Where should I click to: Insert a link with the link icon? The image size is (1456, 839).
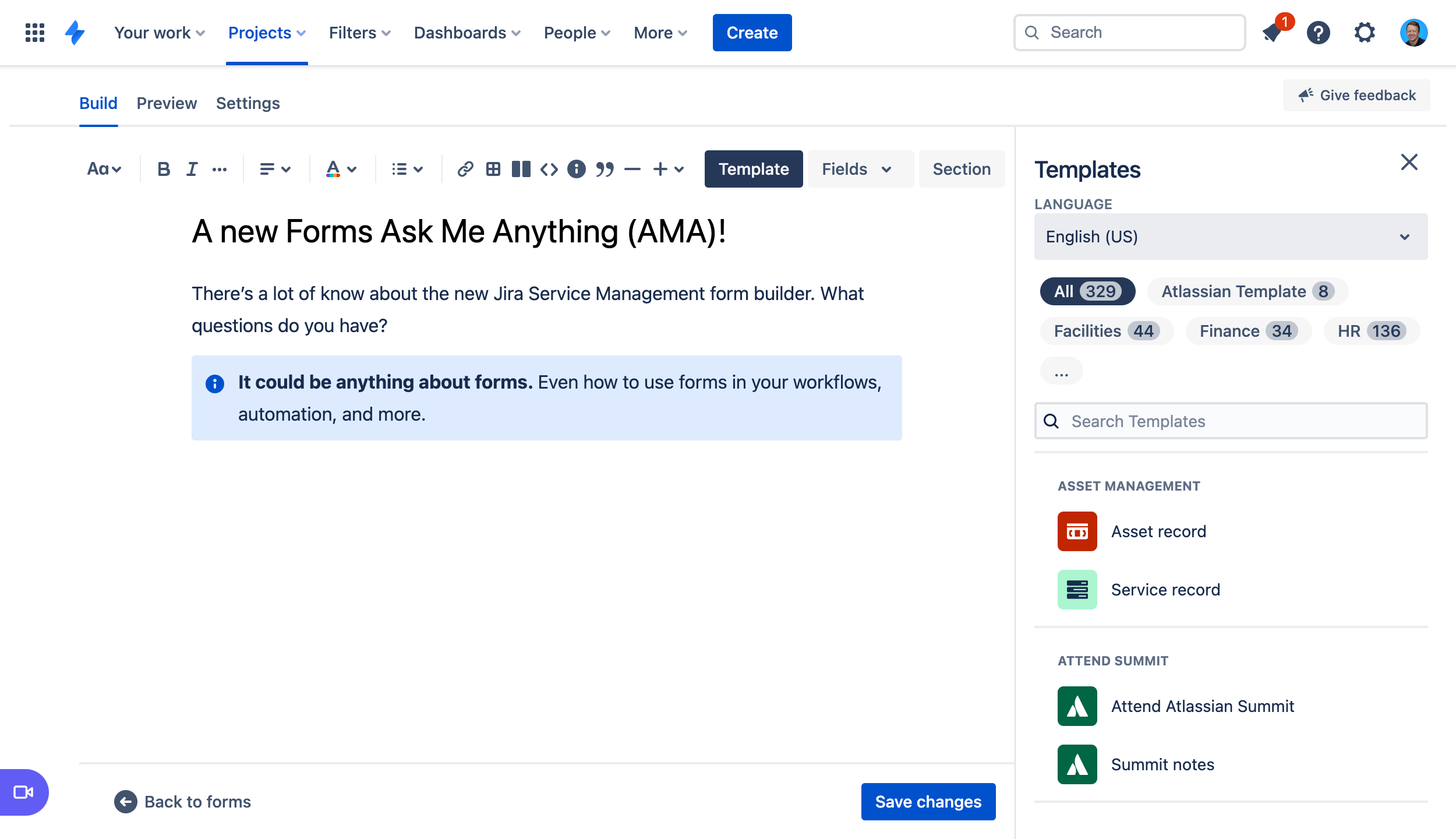pos(465,170)
